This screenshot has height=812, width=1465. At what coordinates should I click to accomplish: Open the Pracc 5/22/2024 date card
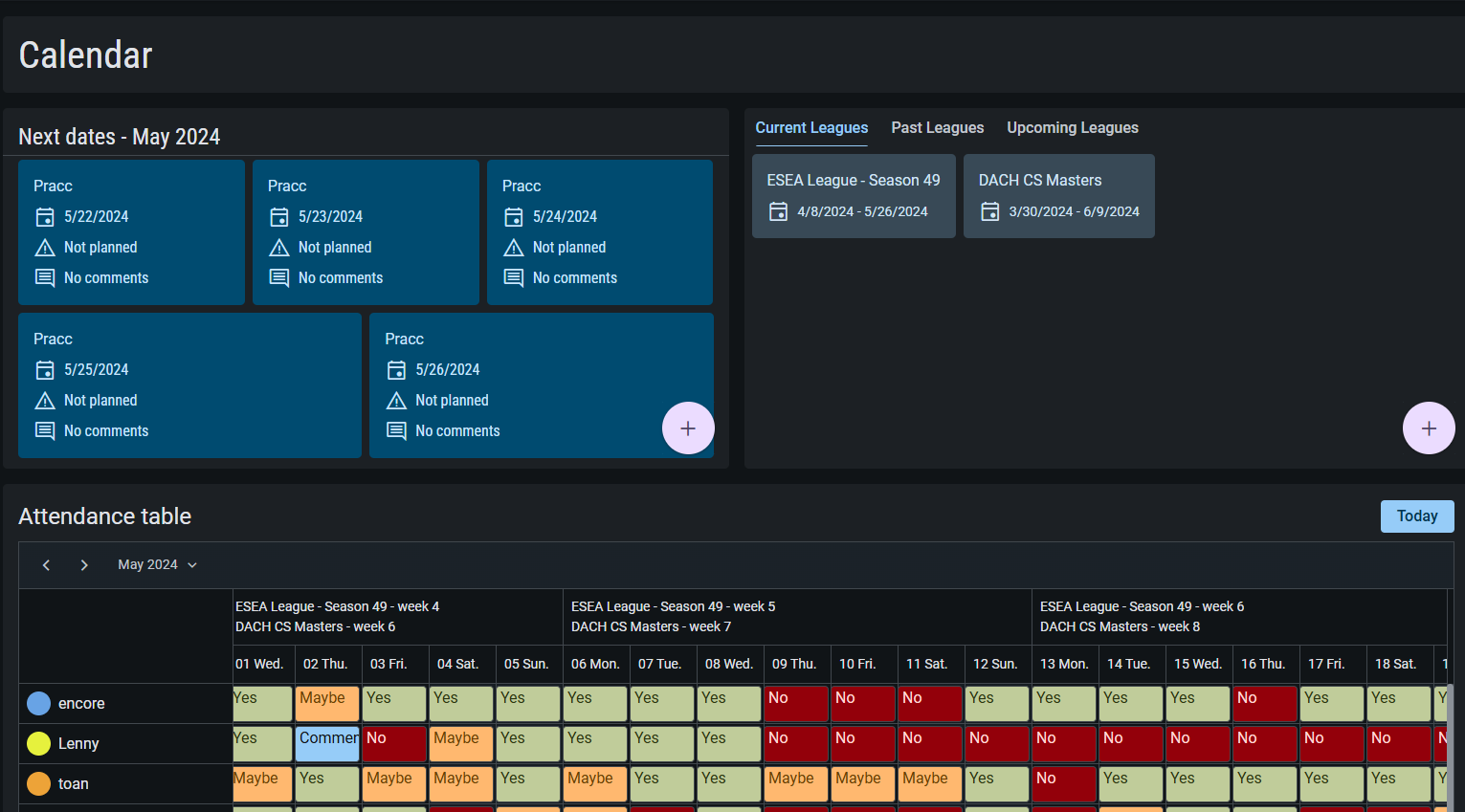tap(131, 232)
